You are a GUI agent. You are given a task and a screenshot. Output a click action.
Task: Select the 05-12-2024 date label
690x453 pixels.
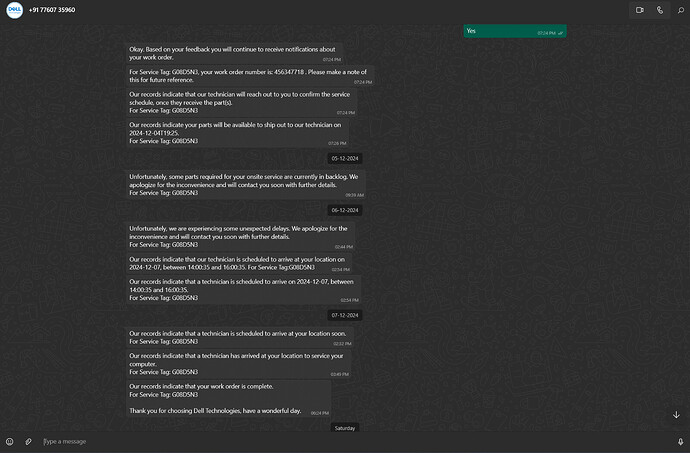click(345, 158)
